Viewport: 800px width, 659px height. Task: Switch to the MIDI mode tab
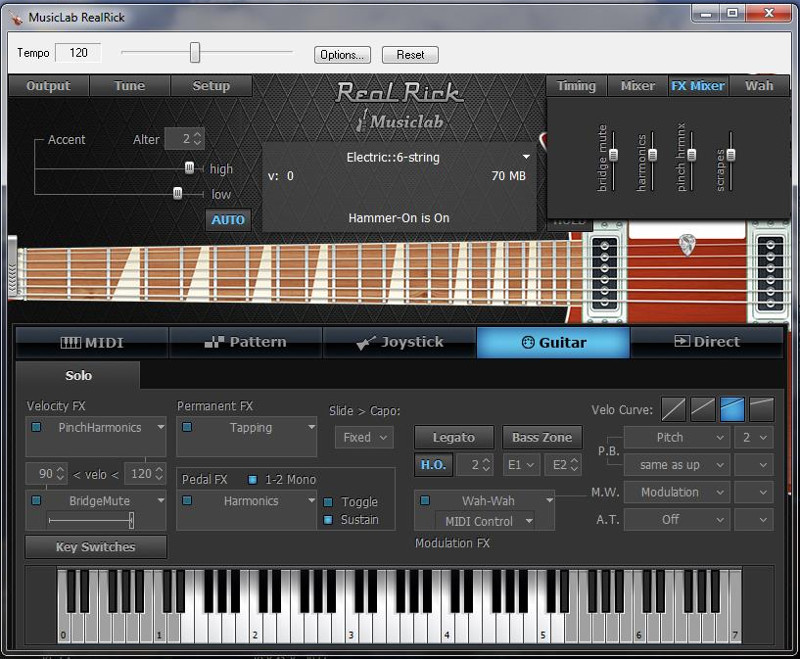[x=92, y=342]
